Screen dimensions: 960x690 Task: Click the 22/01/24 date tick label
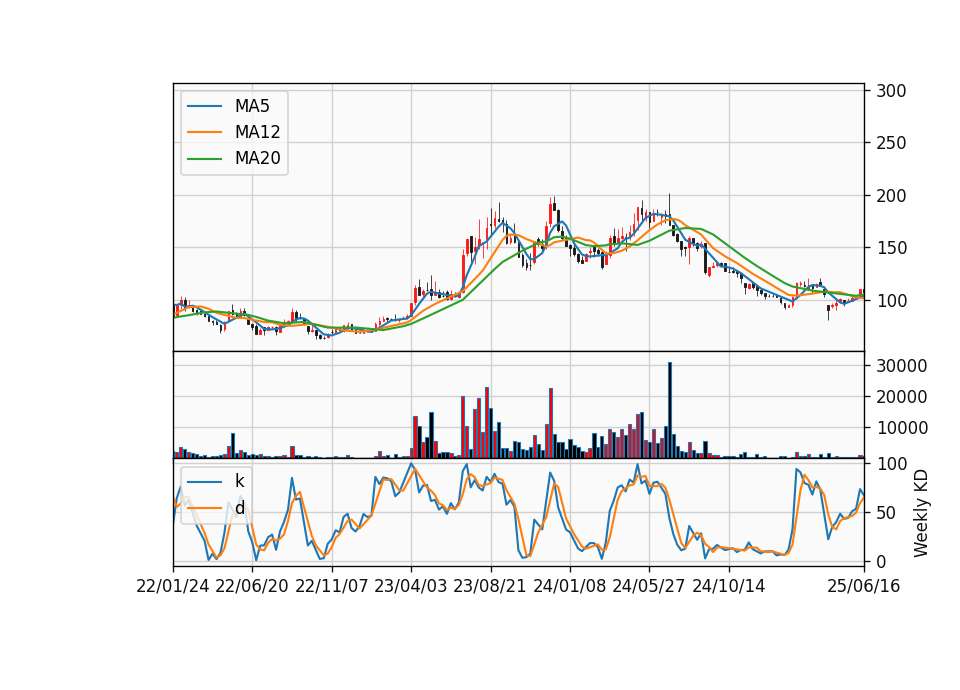point(173,586)
